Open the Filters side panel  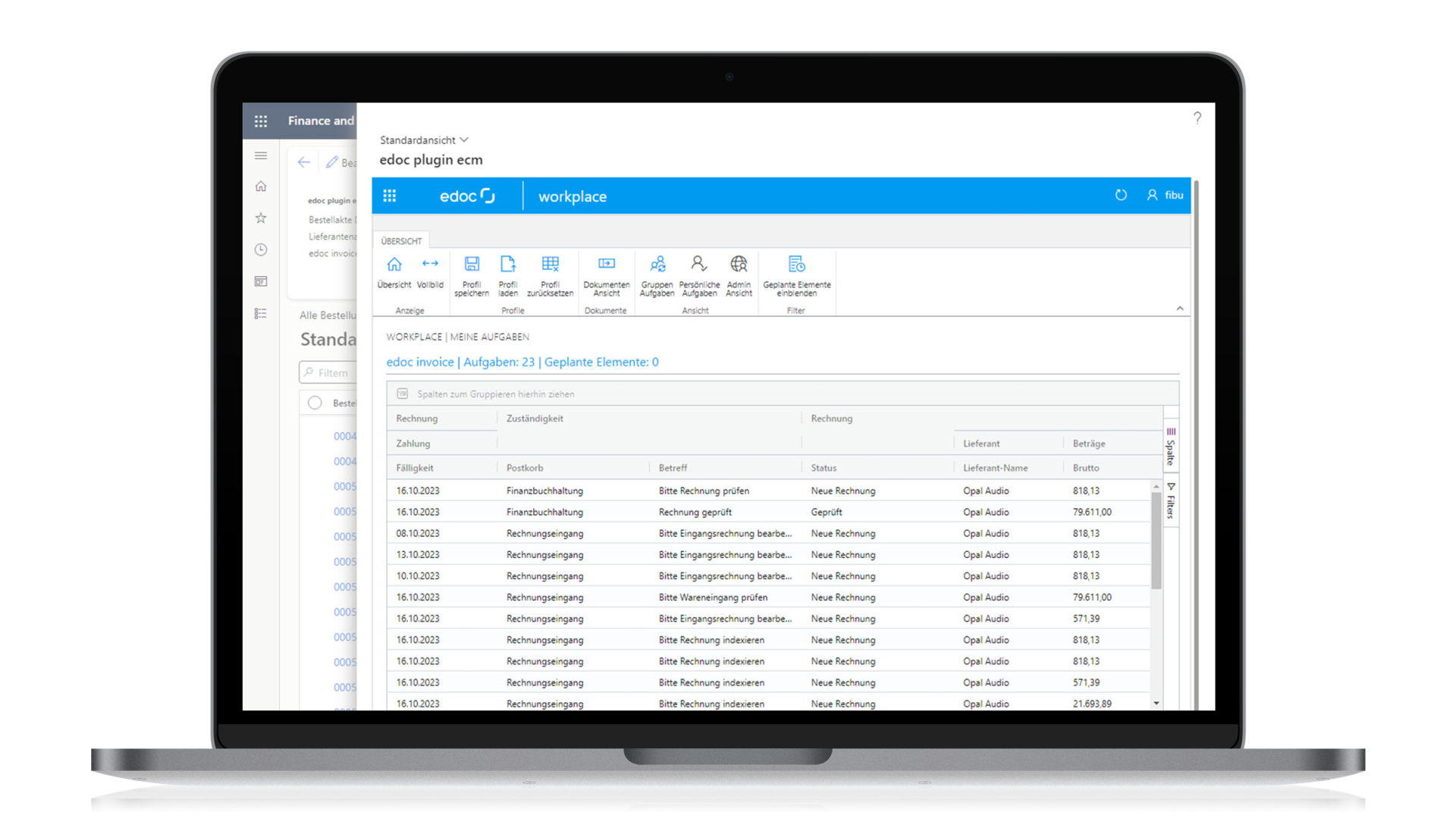[x=1171, y=500]
